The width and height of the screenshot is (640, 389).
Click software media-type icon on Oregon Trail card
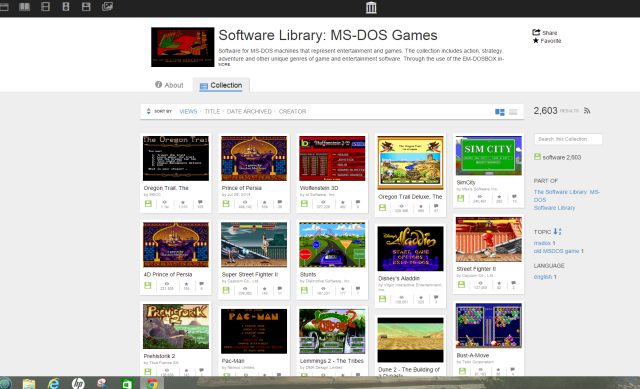[148, 203]
